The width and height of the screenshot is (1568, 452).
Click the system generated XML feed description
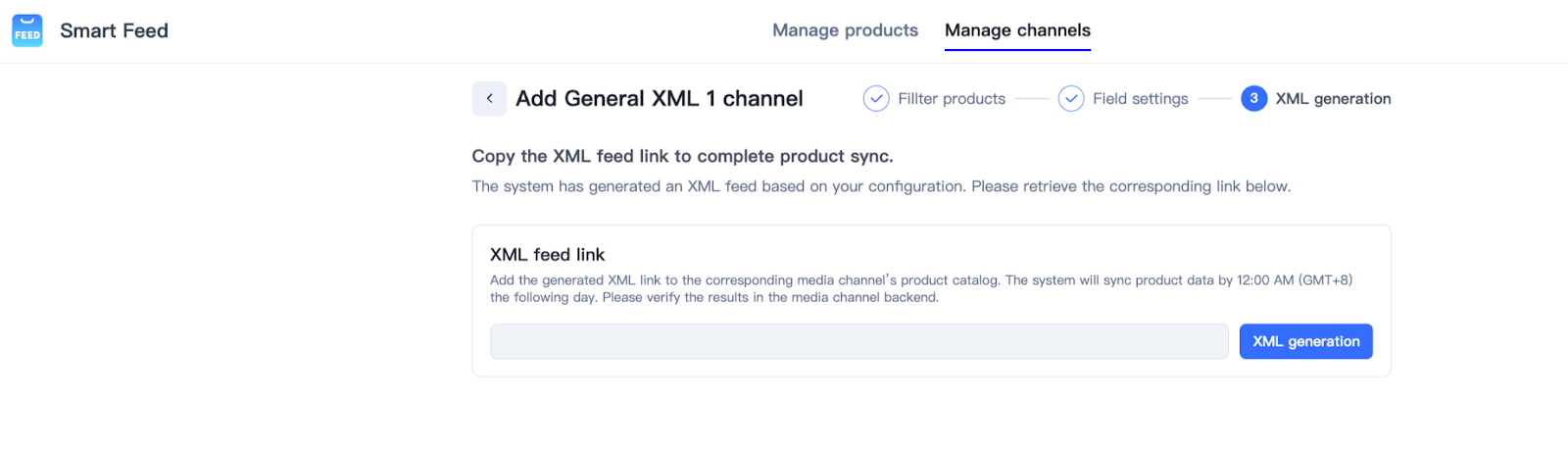coord(881,186)
